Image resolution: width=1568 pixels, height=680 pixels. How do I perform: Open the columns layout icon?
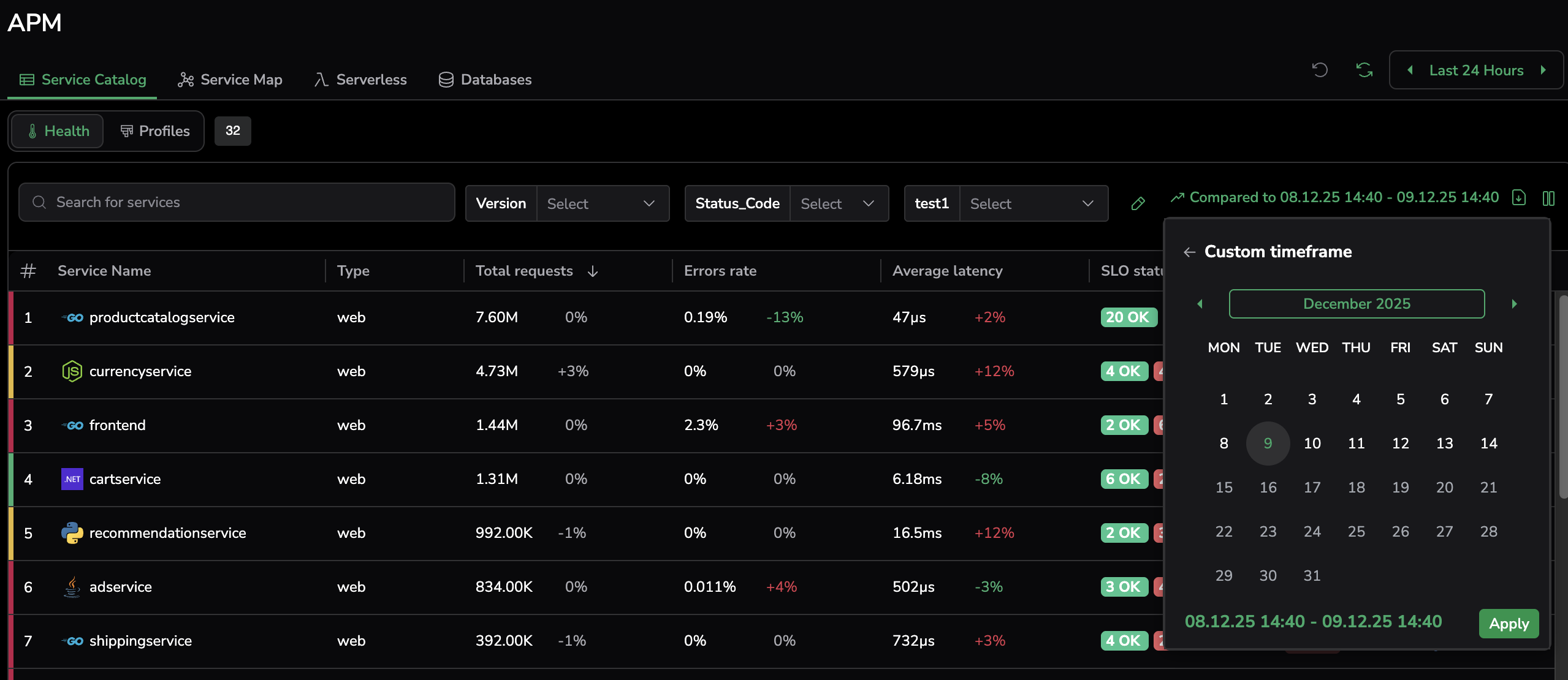1548,198
